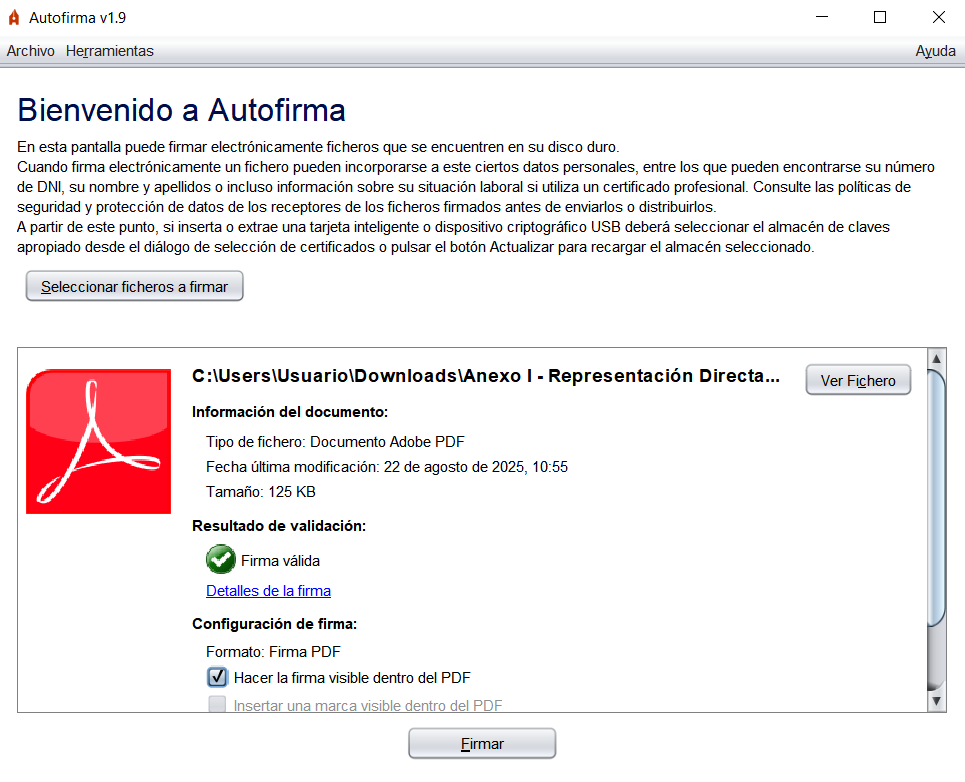Click the Insertar una marca visible checkbox
The width and height of the screenshot is (965, 782).
point(217,705)
